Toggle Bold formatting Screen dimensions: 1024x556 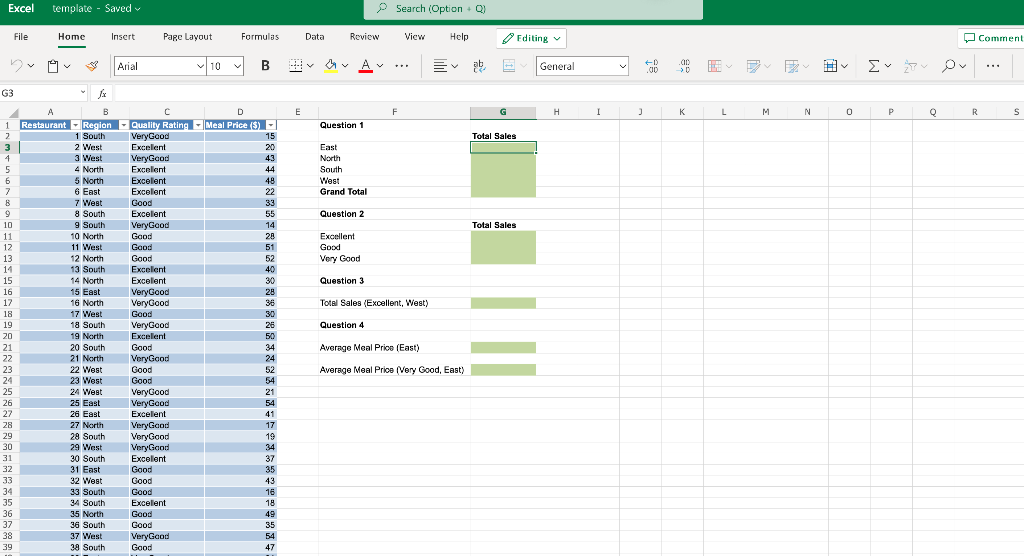265,66
